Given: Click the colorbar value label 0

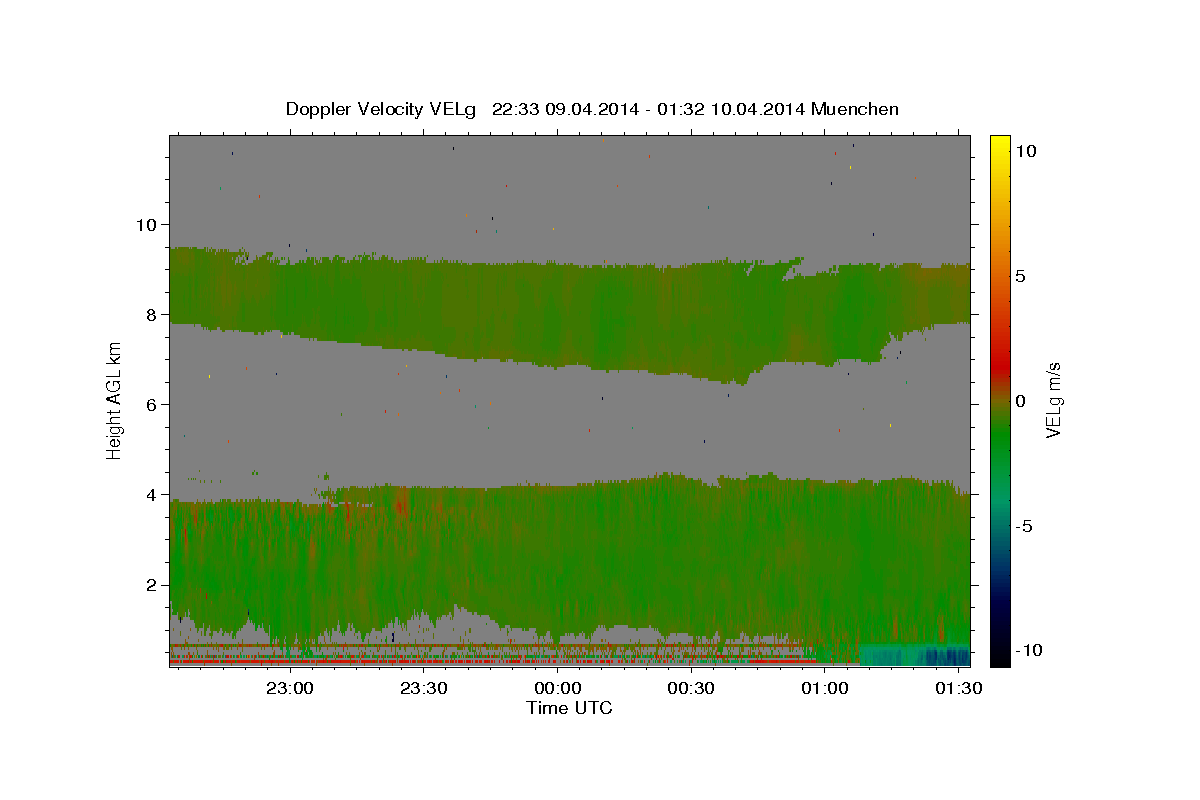Looking at the screenshot, I should [x=1021, y=401].
